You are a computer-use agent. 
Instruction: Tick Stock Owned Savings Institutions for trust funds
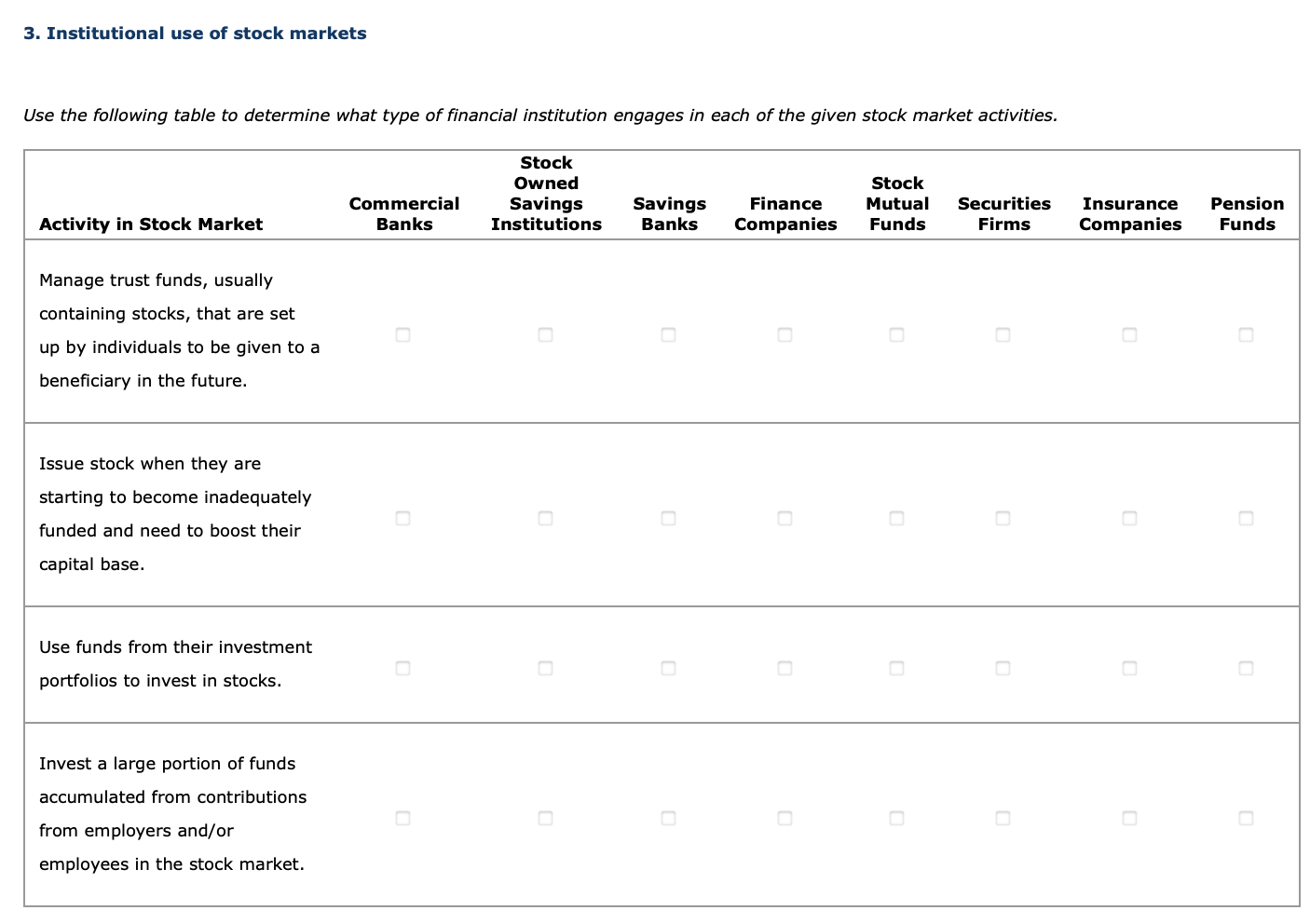tap(545, 334)
